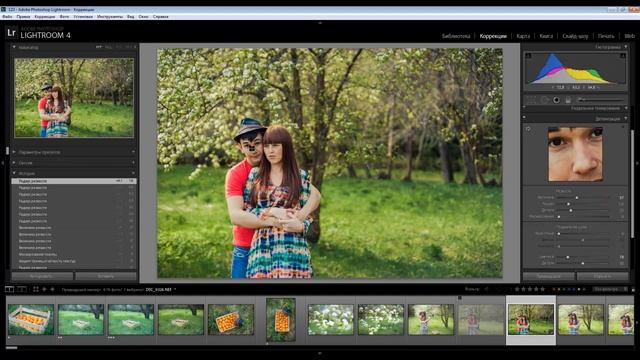Set navigator zoom to FIT
The height and width of the screenshot is (360, 640).
(x=99, y=47)
